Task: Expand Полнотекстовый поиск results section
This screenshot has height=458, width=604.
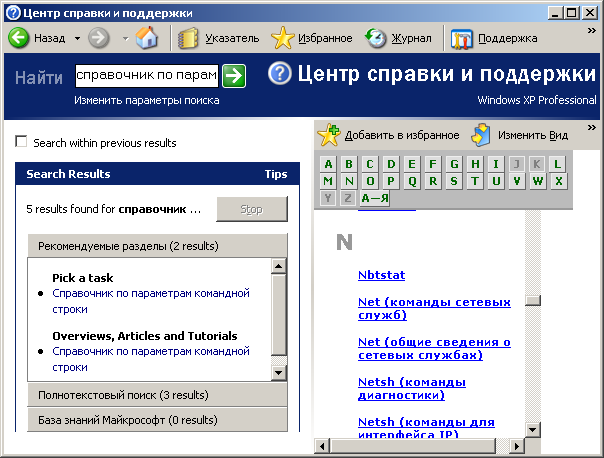Action: (x=158, y=395)
